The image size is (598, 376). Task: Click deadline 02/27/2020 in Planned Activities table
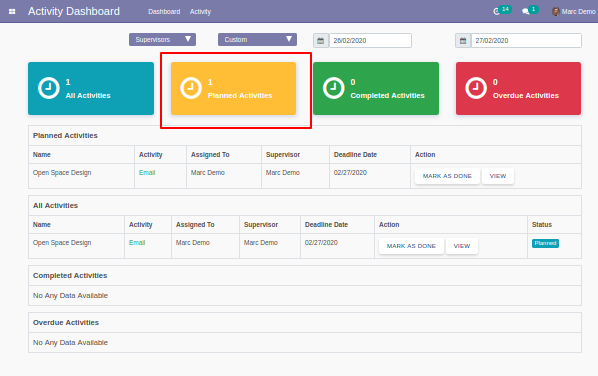350,173
